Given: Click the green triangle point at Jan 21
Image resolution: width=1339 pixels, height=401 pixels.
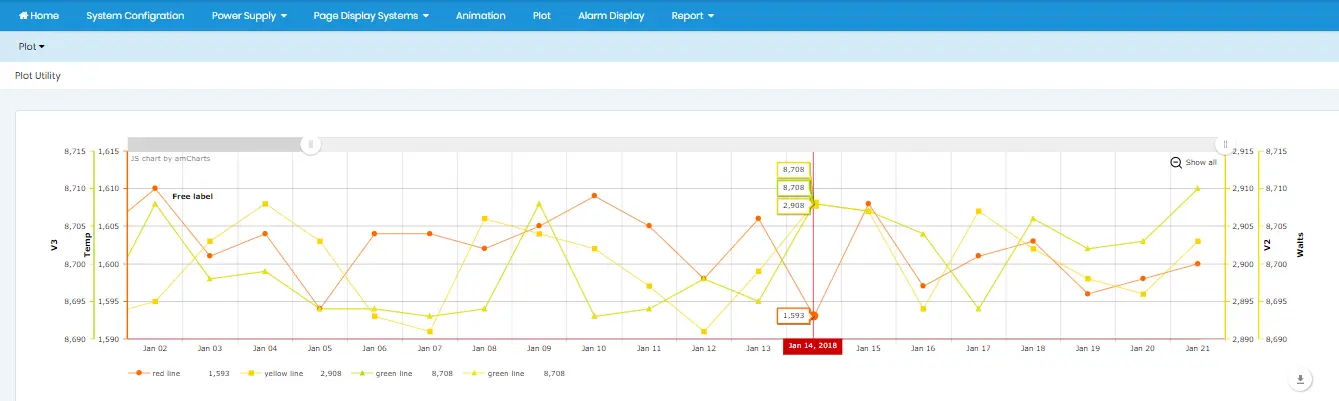Looking at the screenshot, I should click(x=1197, y=188).
